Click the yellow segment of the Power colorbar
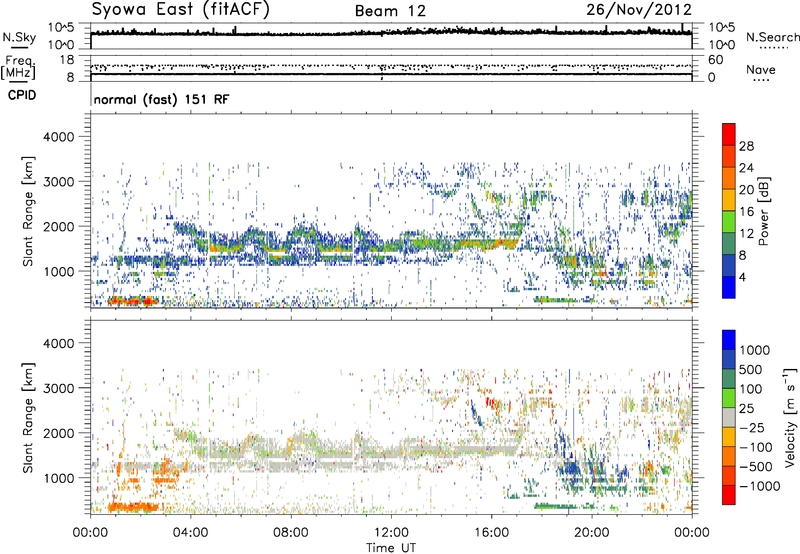The image size is (800, 554). 729,199
